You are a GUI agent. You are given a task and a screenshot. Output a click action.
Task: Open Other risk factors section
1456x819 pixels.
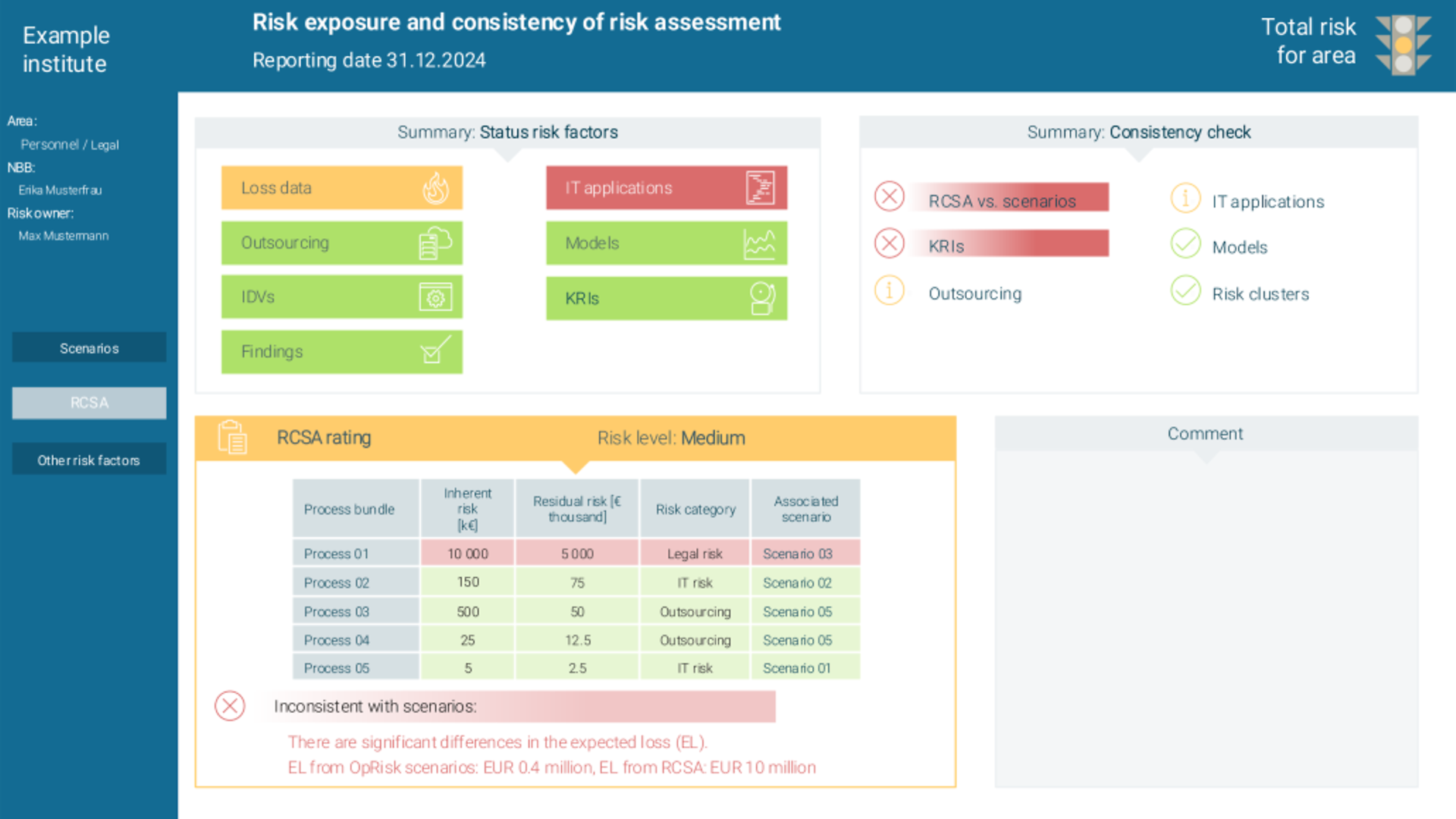(x=89, y=460)
